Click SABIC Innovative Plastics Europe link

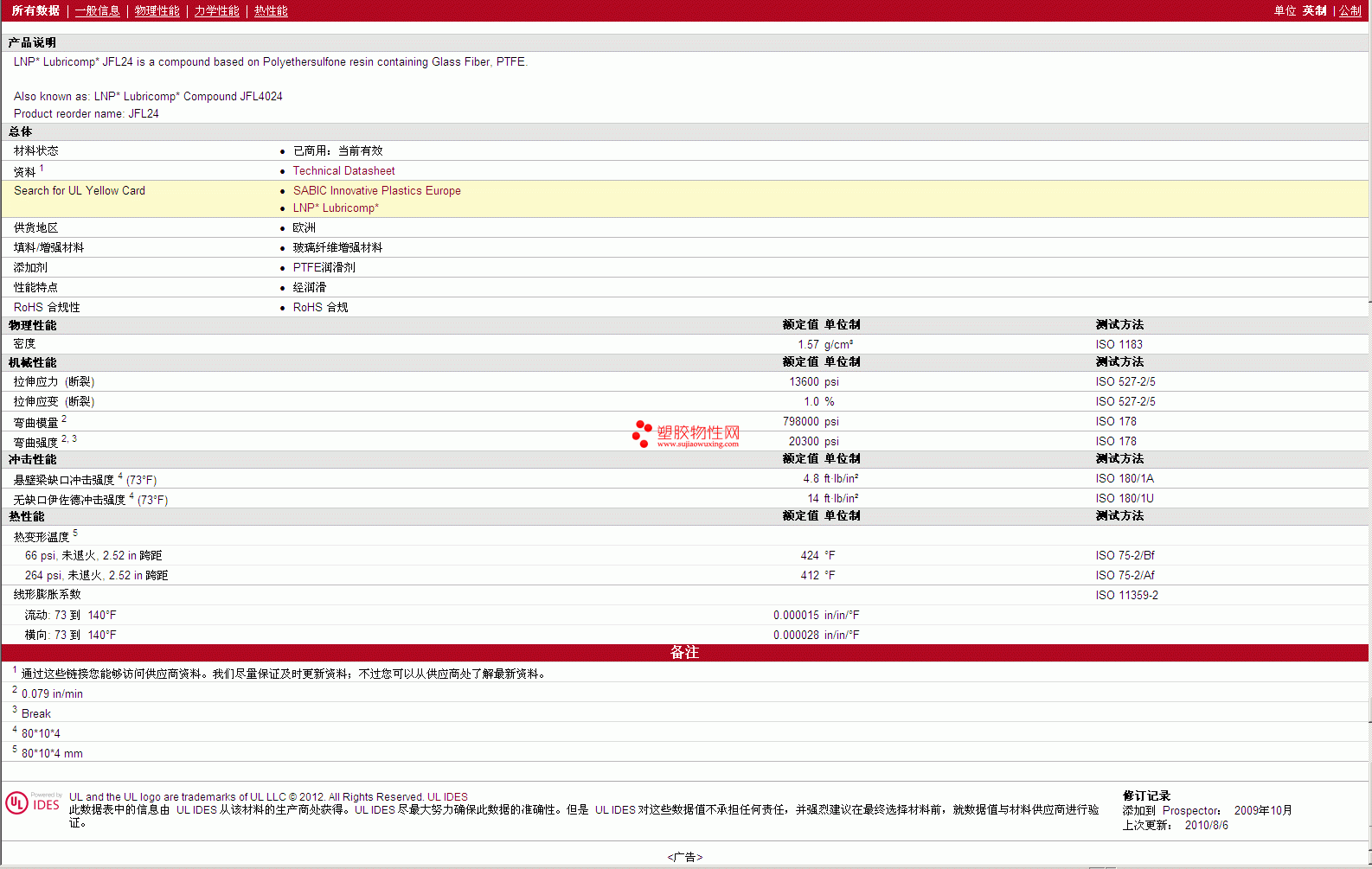coord(376,191)
